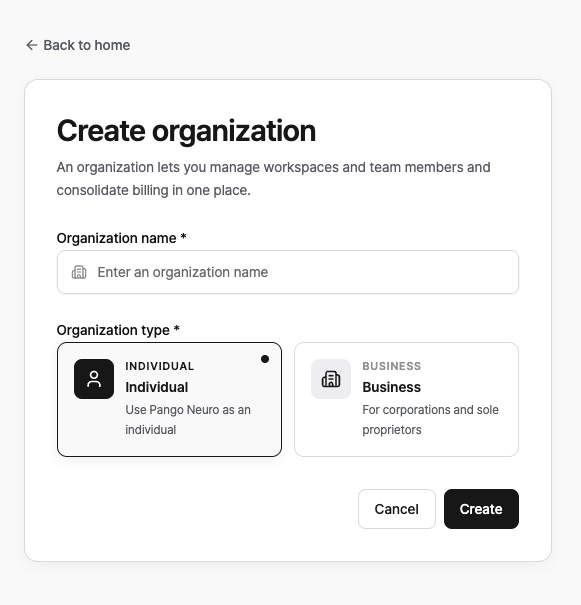Viewport: 581px width, 605px height.
Task: Click the uppercase INDIVIDUAL caption
Action: tap(160, 366)
